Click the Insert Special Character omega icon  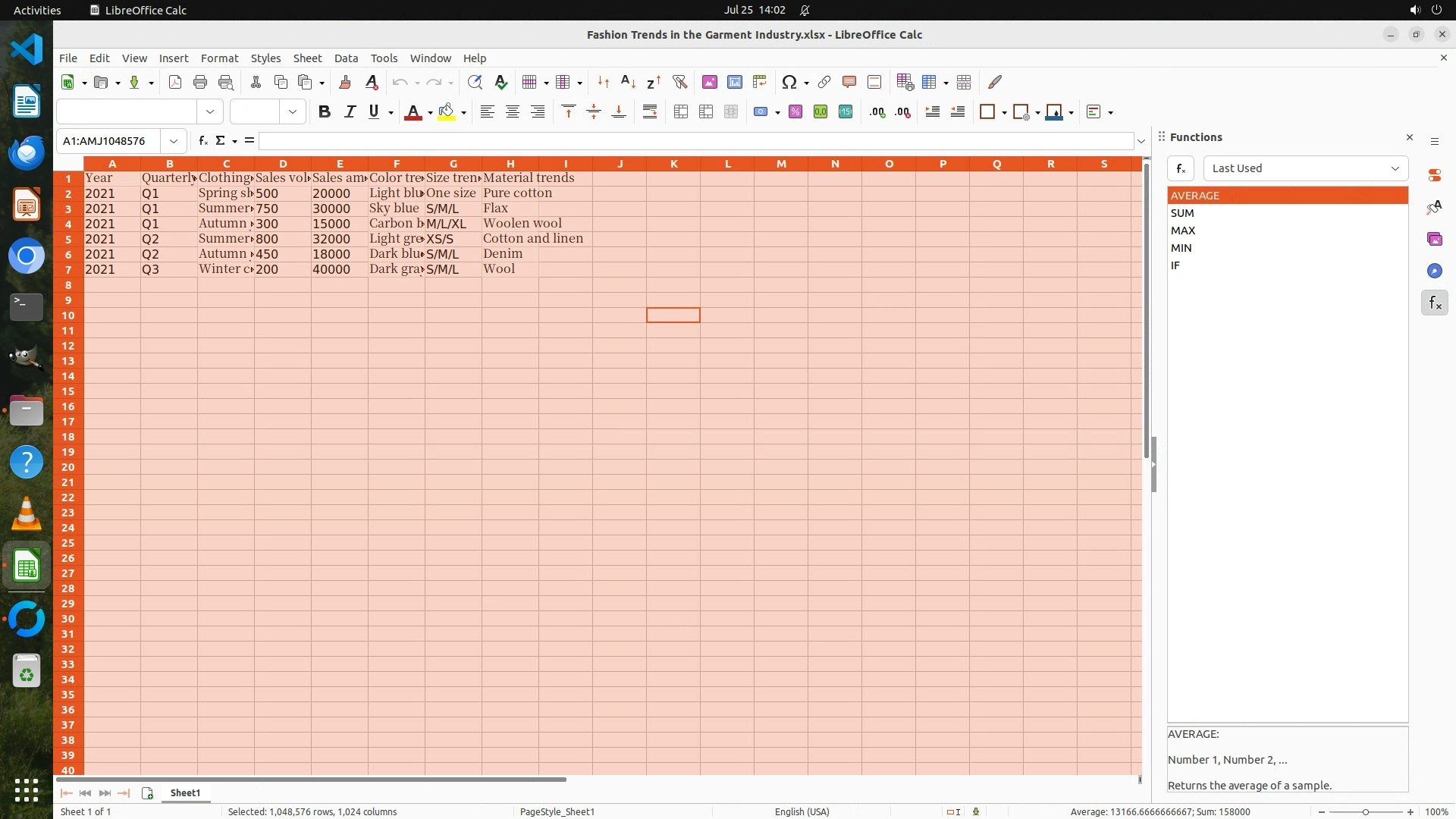click(x=789, y=82)
